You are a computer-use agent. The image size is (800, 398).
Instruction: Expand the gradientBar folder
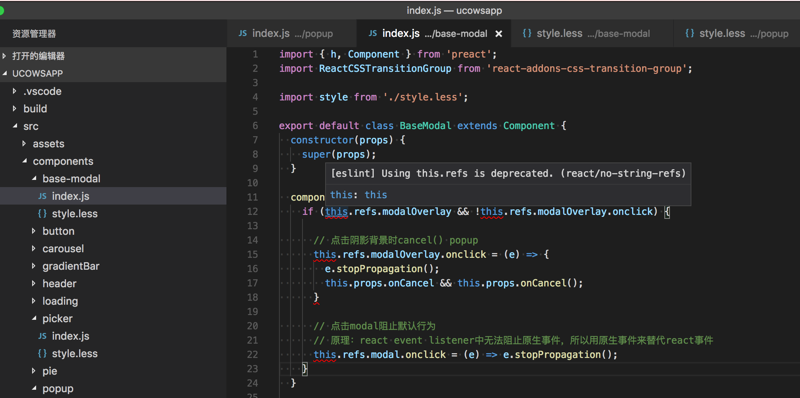point(113,266)
